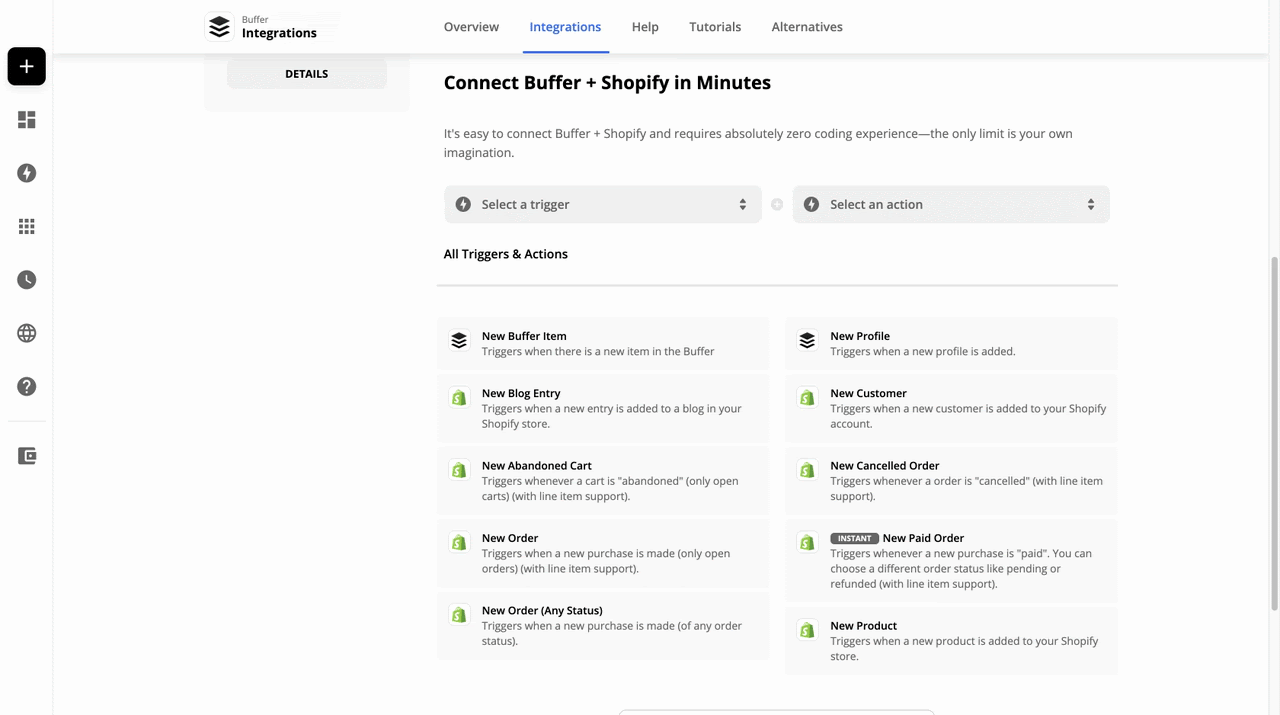Screen dimensions: 1280x715
Task: Click the Shopify icon next to New Product
Action: [x=807, y=629]
